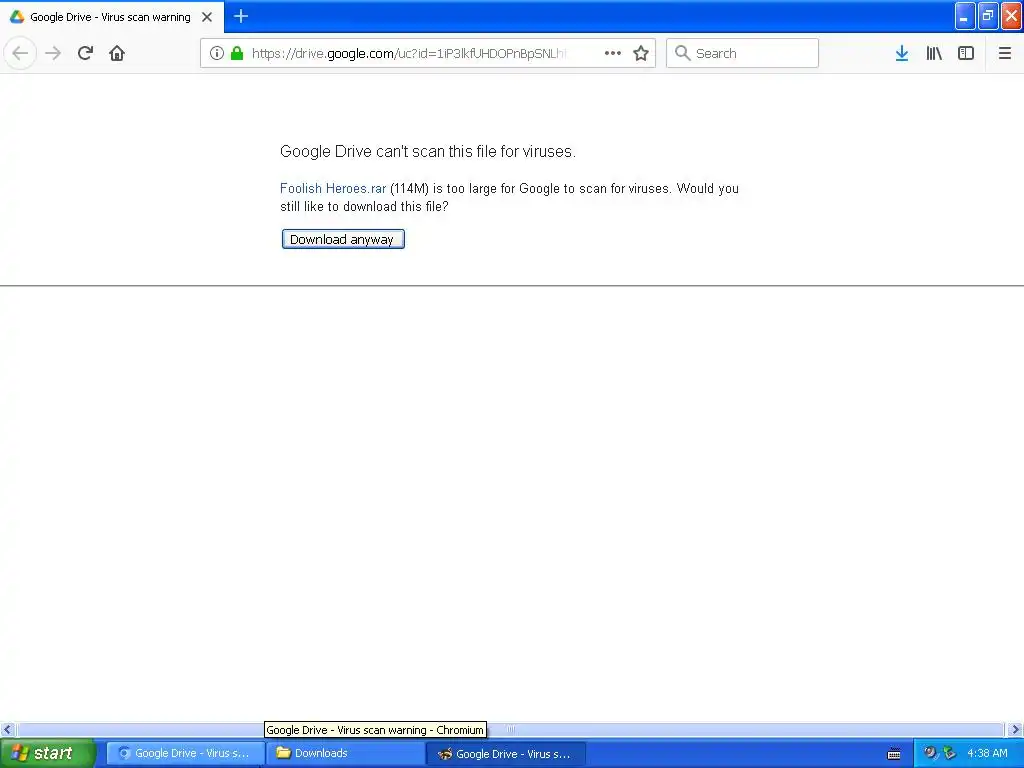
Task: Restore down the Firefox window
Action: (988, 16)
